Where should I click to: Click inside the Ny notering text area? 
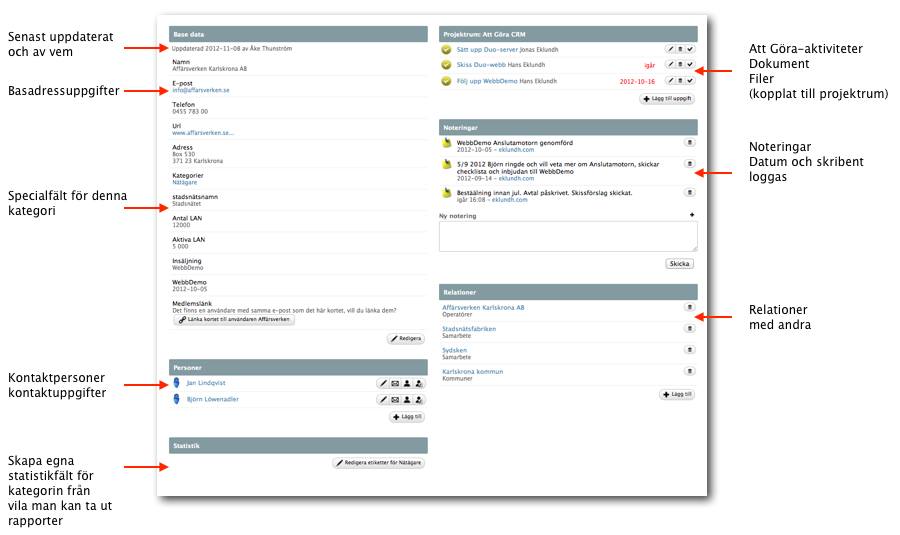(x=568, y=236)
